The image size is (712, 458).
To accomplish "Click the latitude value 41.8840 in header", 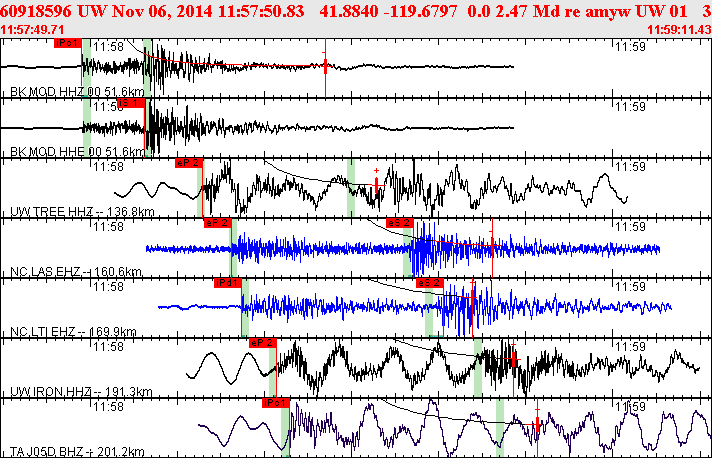I will 348,11.
